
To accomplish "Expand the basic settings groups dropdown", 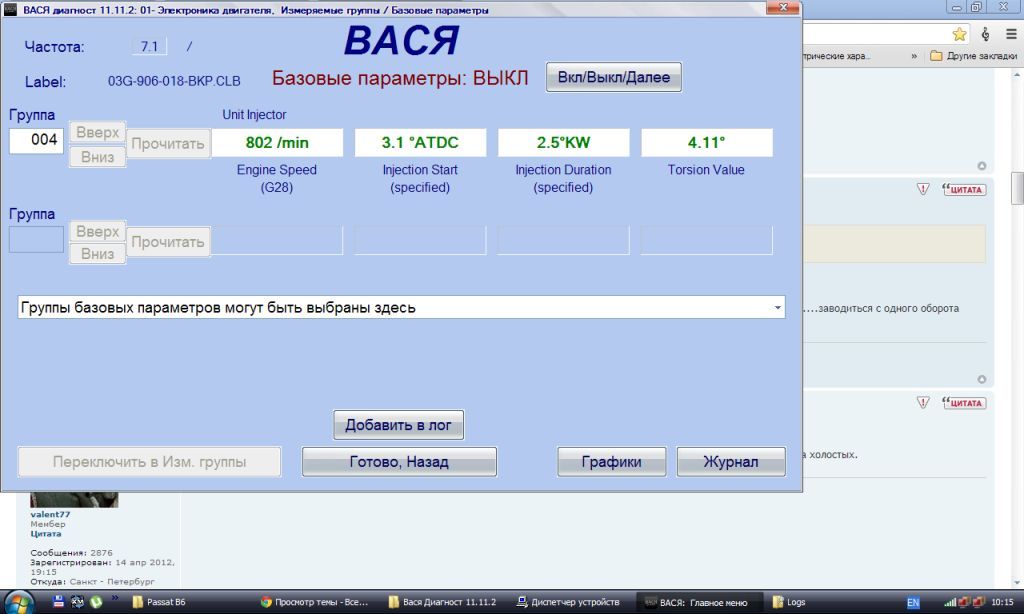I will tap(778, 308).
